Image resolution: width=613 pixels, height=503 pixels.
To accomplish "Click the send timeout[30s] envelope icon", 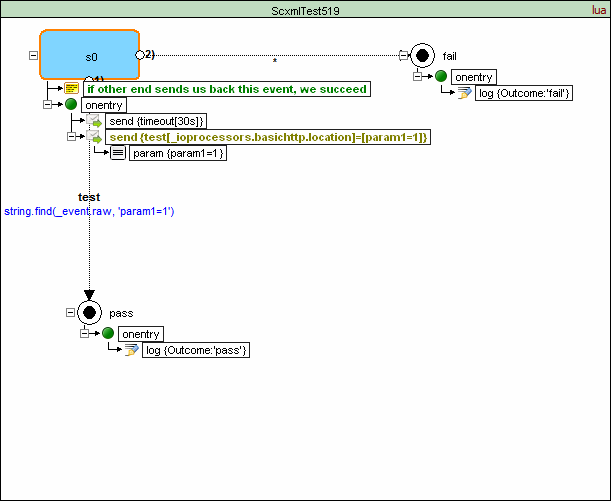I will click(x=94, y=121).
